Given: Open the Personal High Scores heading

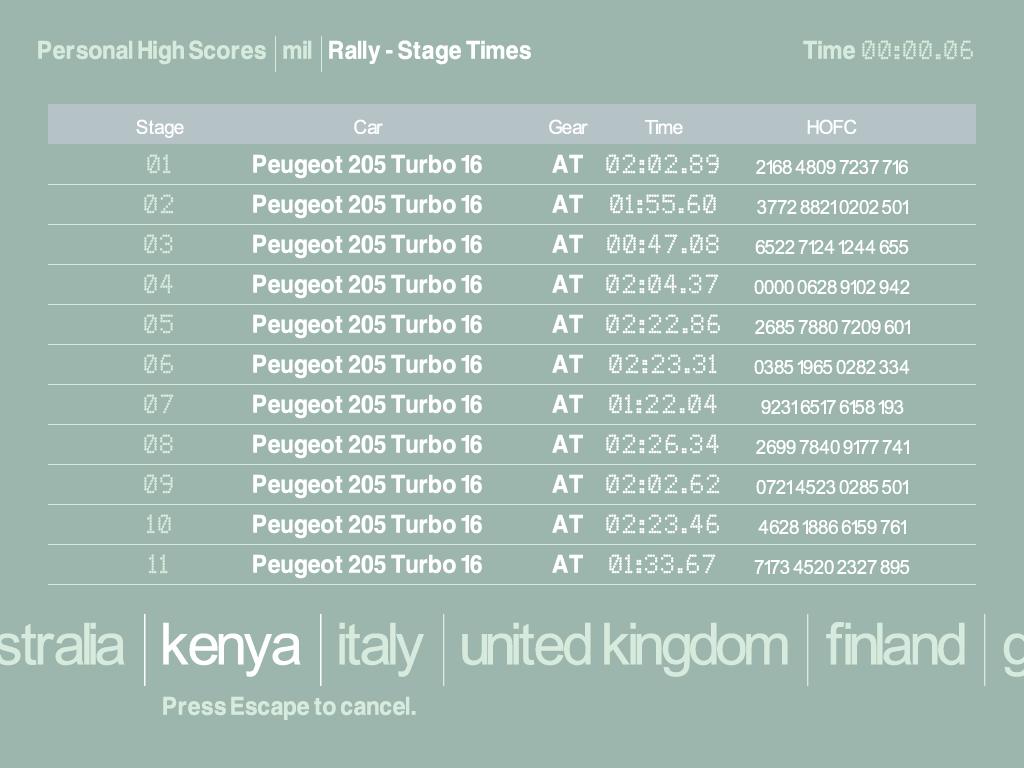Looking at the screenshot, I should pos(151,51).
